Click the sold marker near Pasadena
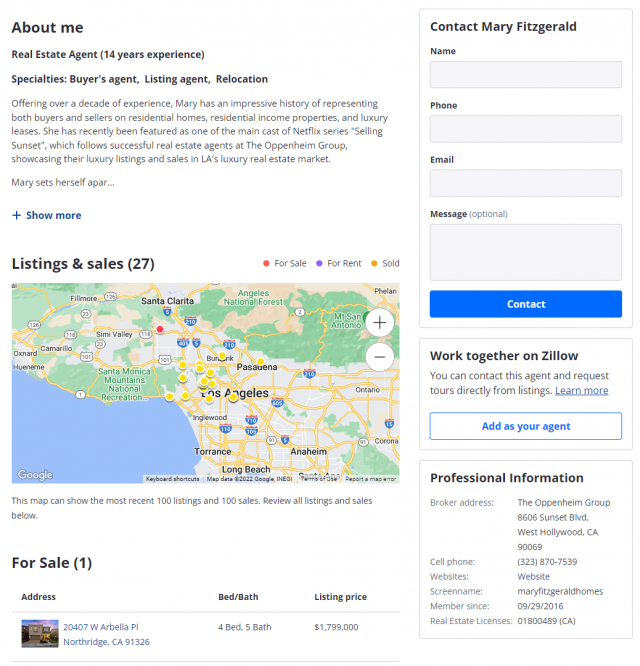The width and height of the screenshot is (640, 666). click(260, 362)
